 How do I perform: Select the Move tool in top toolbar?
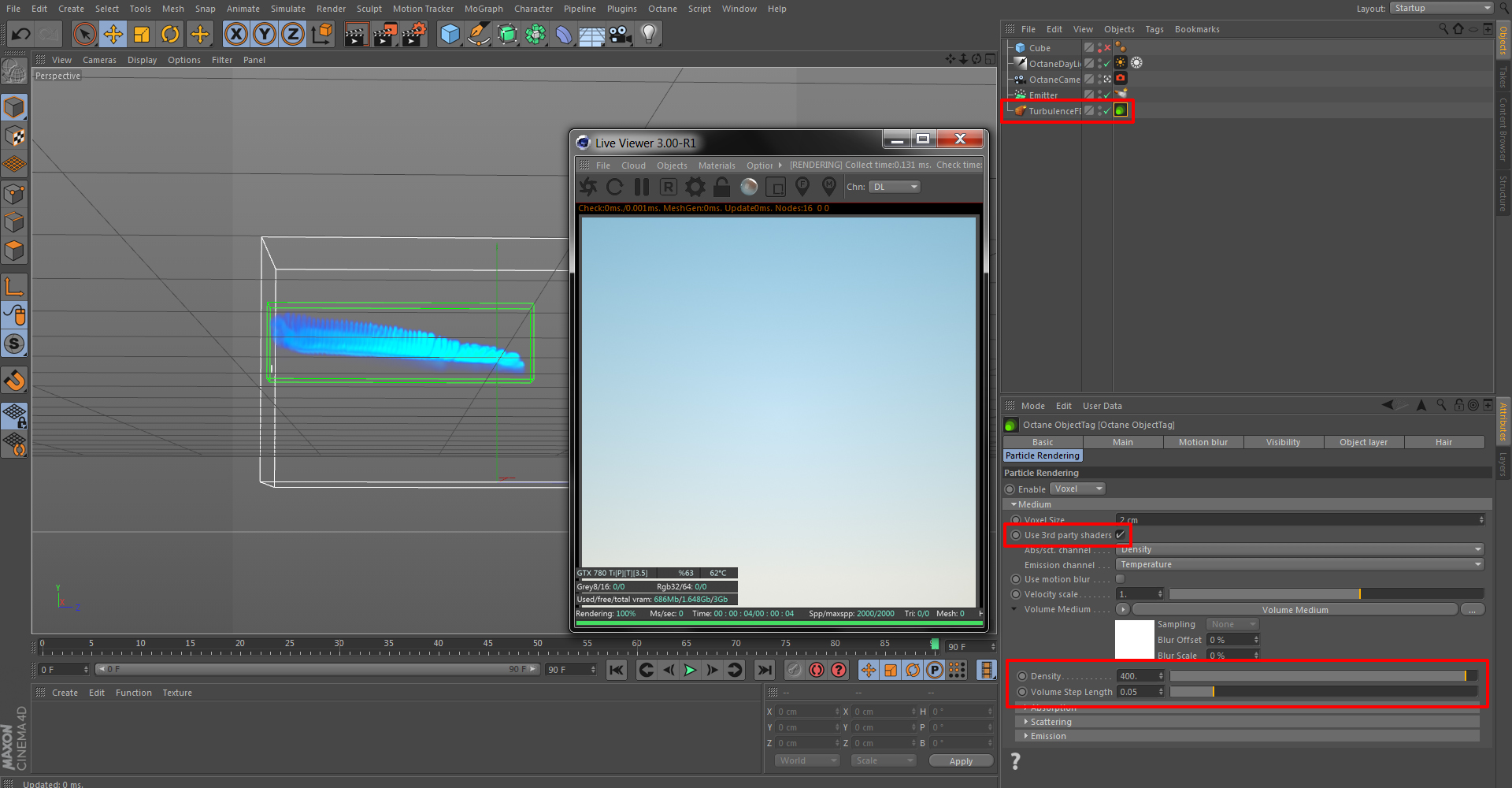click(x=113, y=34)
